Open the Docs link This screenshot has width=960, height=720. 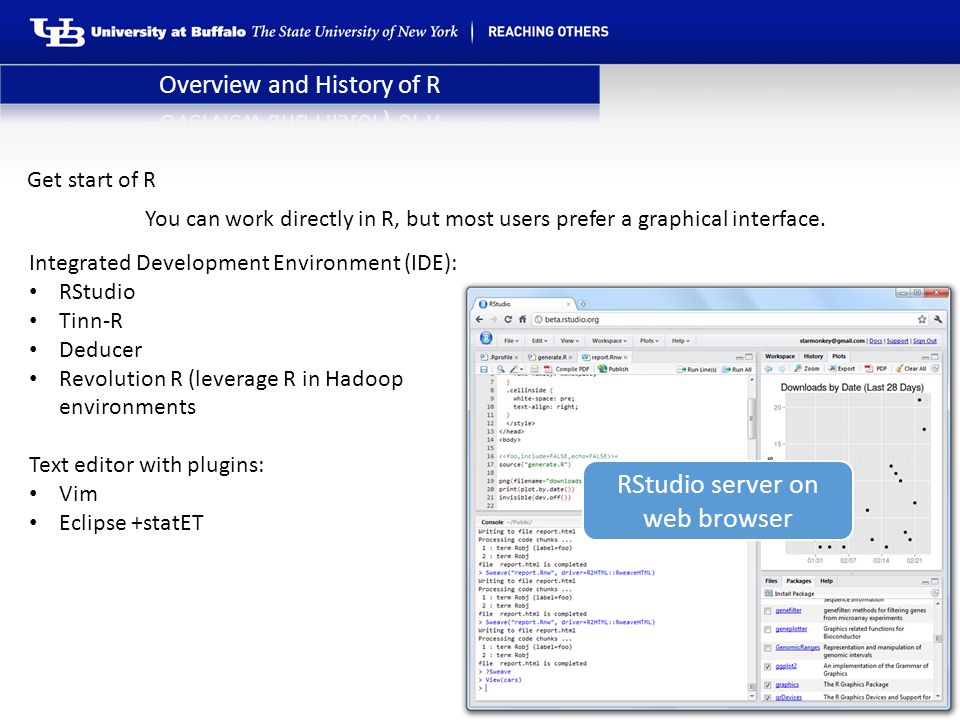pos(876,341)
